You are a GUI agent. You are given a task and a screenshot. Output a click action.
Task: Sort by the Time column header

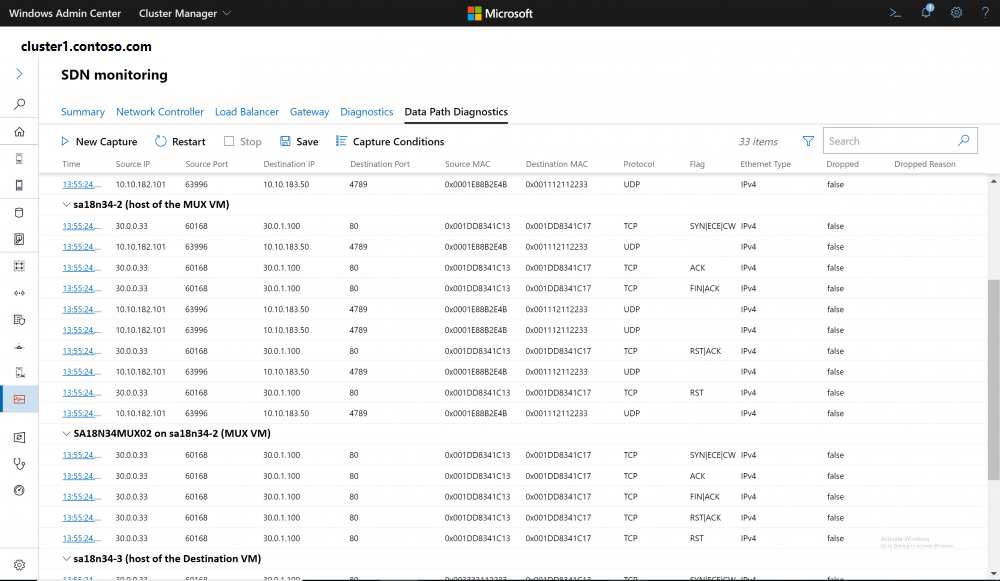(71, 164)
